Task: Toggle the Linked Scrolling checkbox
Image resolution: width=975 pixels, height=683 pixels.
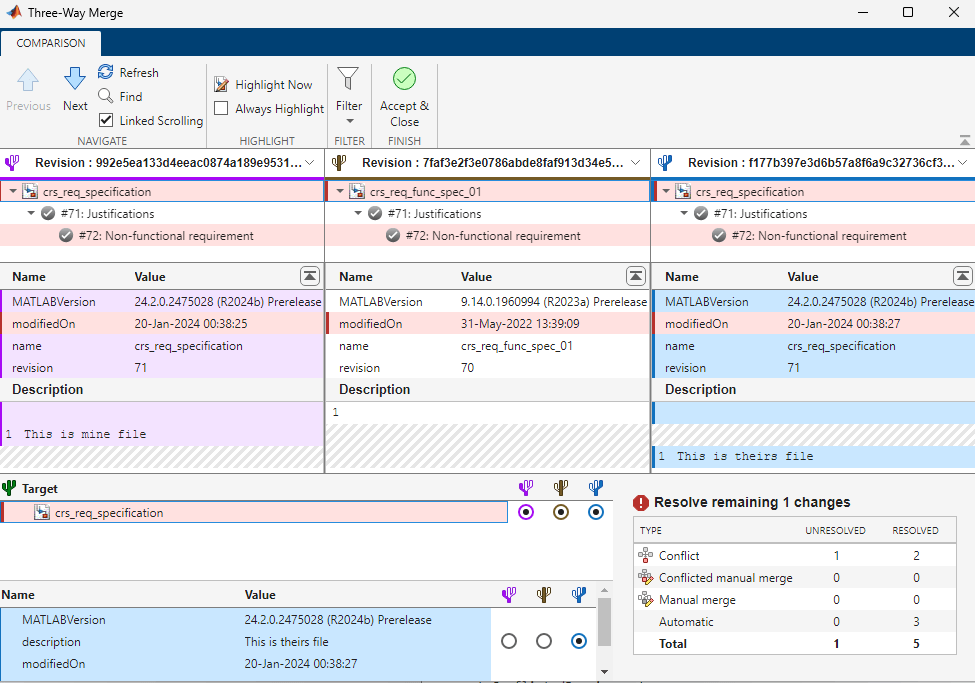Action: [x=106, y=120]
